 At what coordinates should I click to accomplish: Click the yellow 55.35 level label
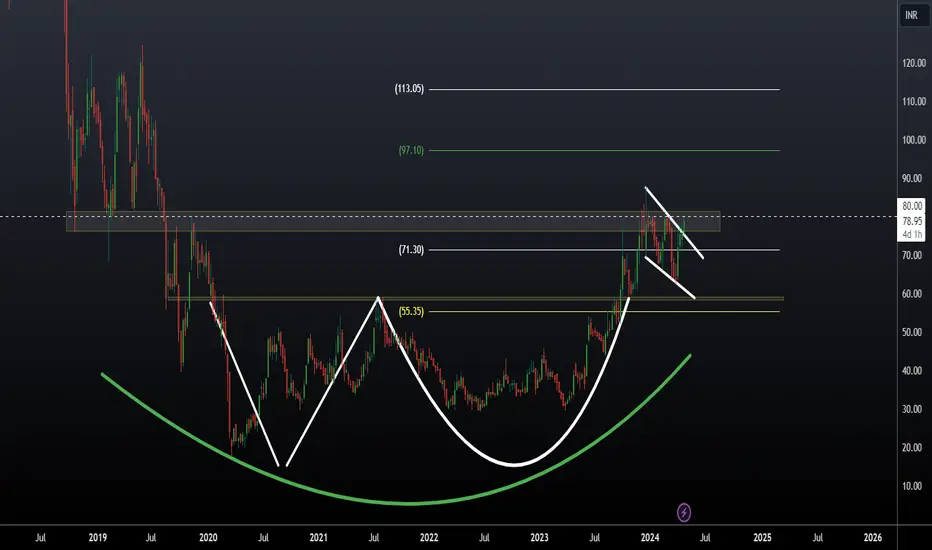(x=411, y=312)
